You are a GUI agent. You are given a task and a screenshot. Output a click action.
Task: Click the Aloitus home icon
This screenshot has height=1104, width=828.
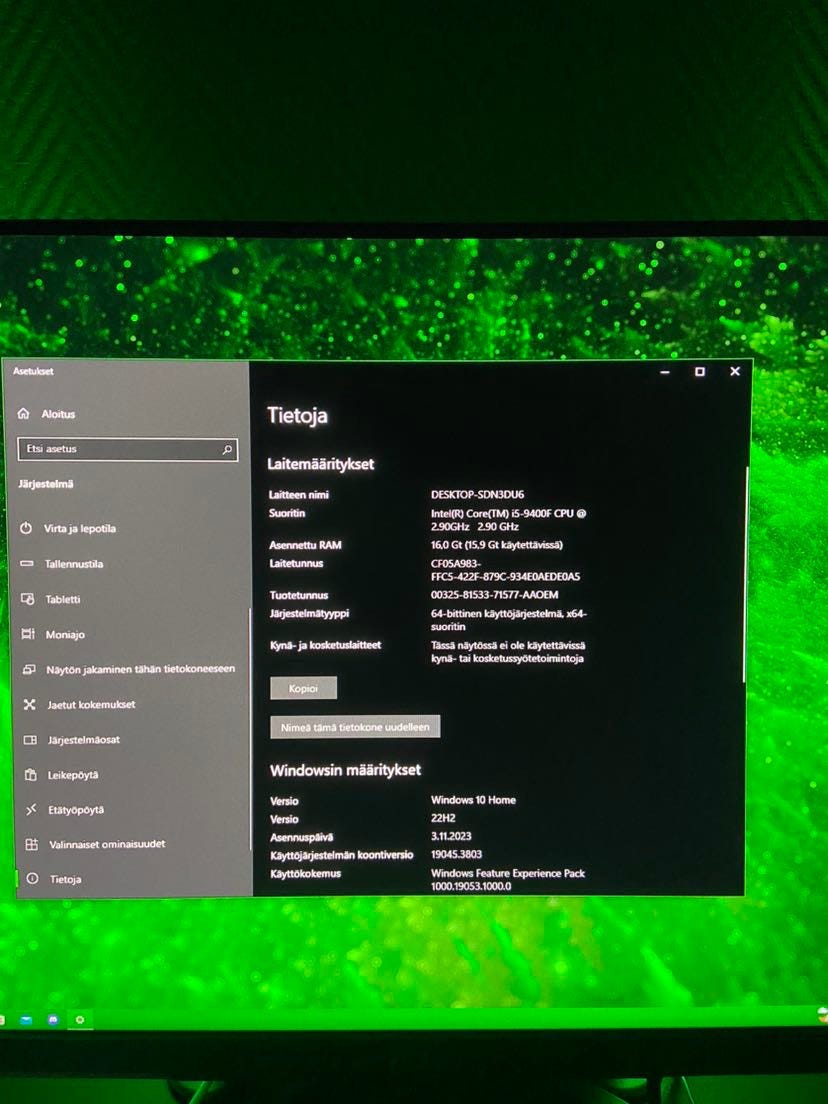coord(24,413)
